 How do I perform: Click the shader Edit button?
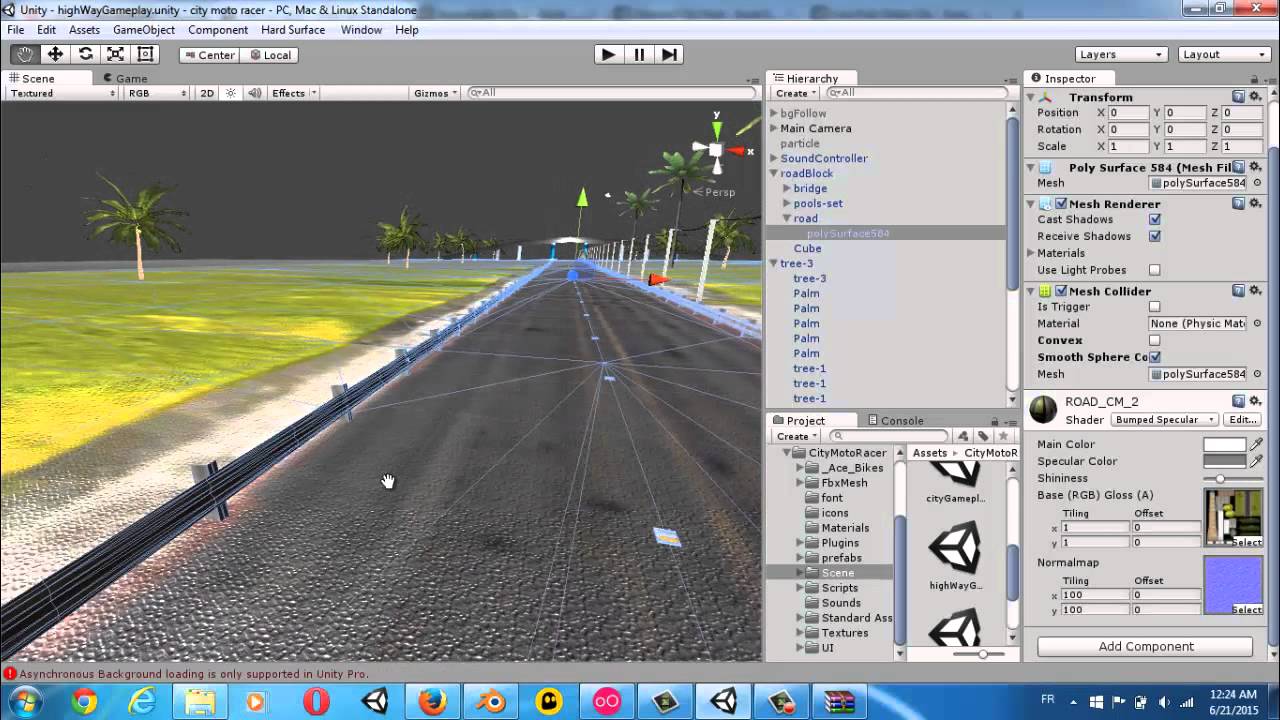pos(1242,420)
